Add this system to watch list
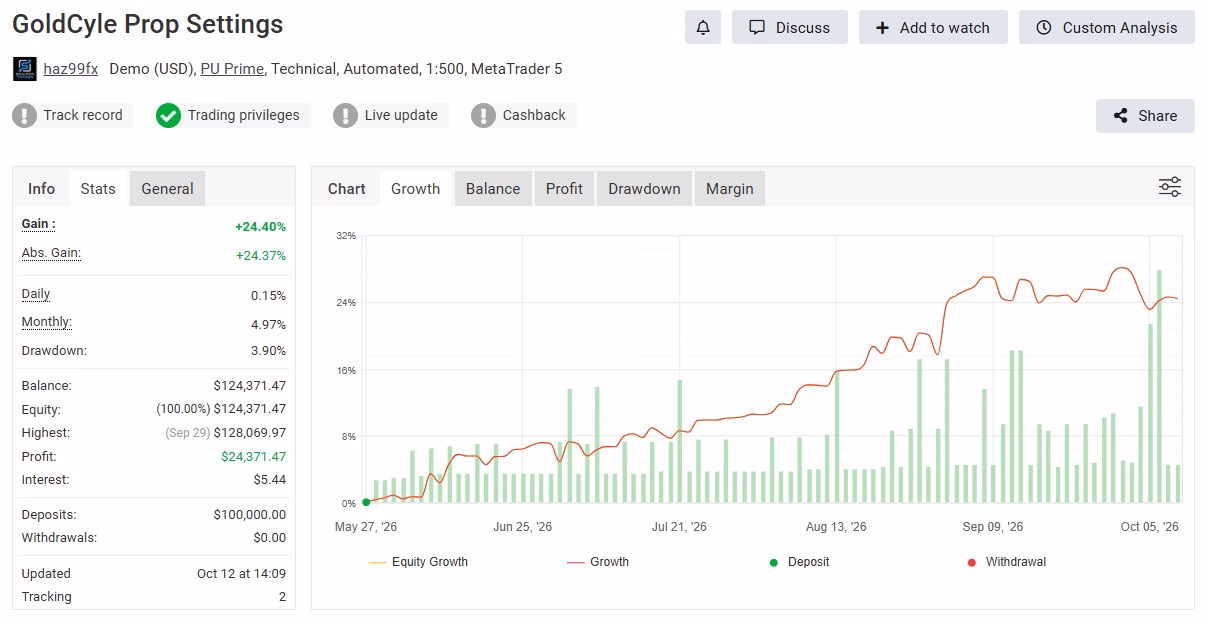 coord(933,28)
